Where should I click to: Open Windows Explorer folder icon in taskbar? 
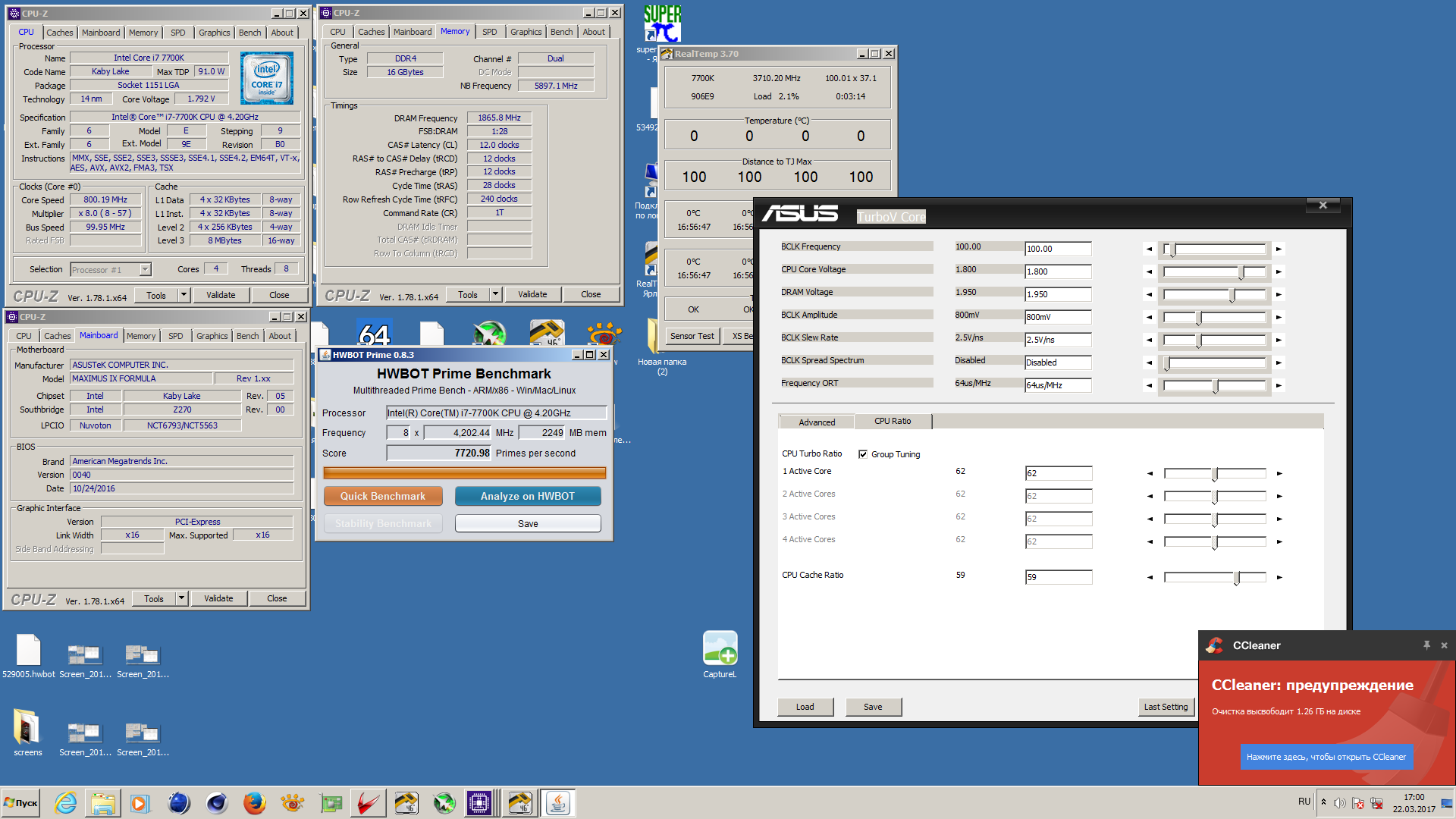(102, 803)
